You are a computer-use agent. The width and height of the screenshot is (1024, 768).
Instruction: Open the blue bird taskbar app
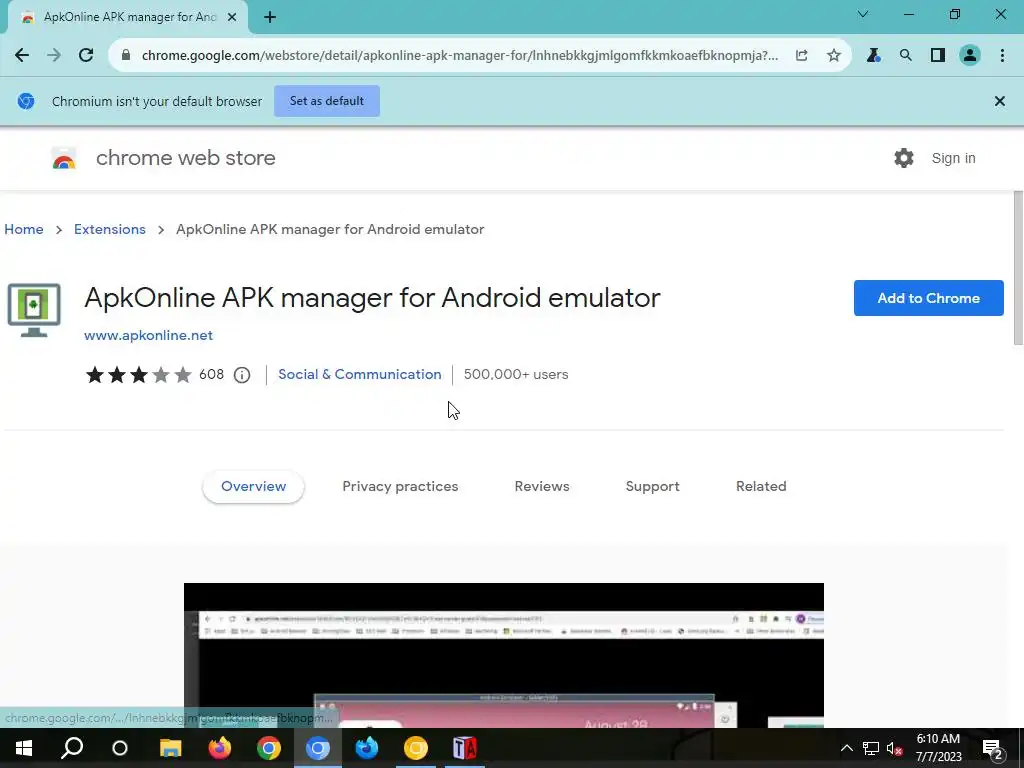(x=366, y=748)
